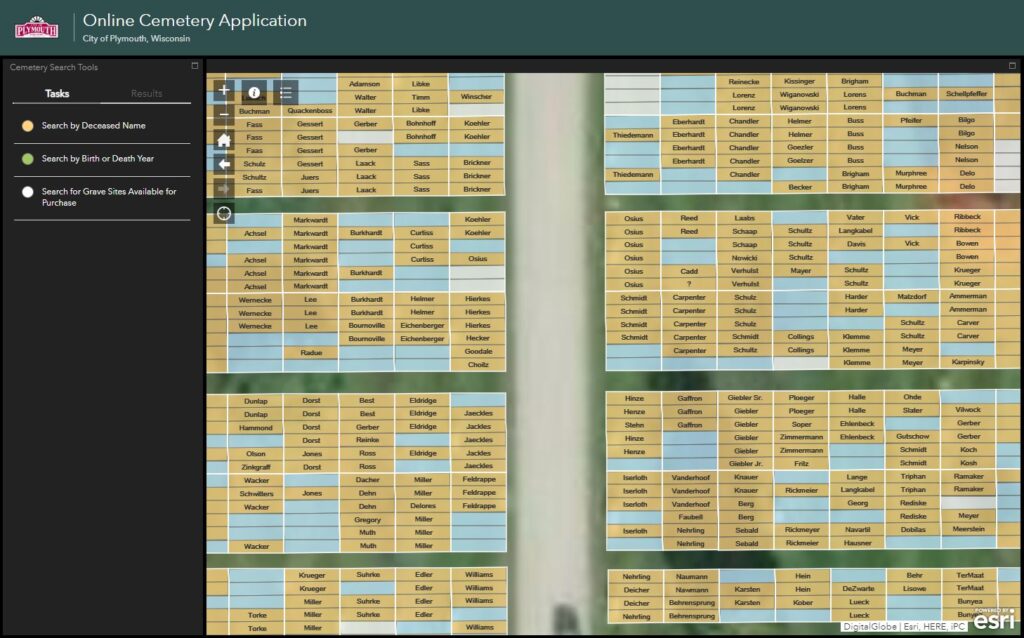The width and height of the screenshot is (1024, 638).
Task: Click the Plymouth city logo
Action: pyautogui.click(x=37, y=27)
